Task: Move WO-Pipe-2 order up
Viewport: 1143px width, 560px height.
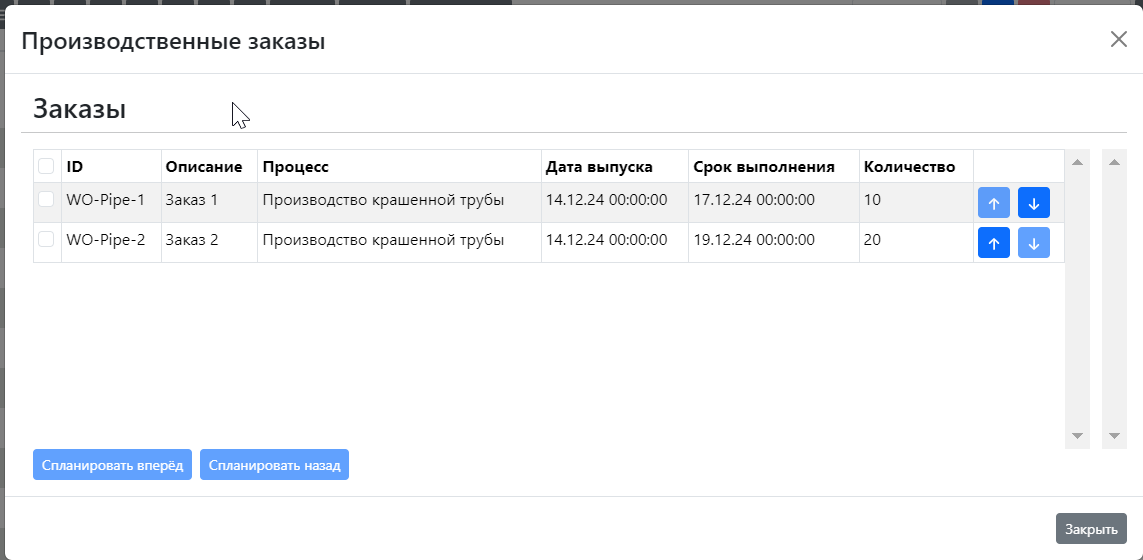Action: (994, 243)
